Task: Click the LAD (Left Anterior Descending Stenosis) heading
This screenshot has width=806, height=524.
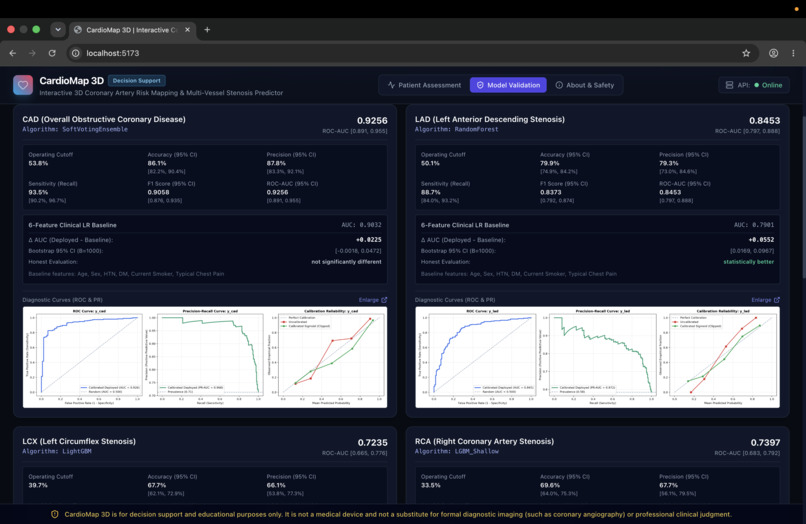Action: click(490, 119)
